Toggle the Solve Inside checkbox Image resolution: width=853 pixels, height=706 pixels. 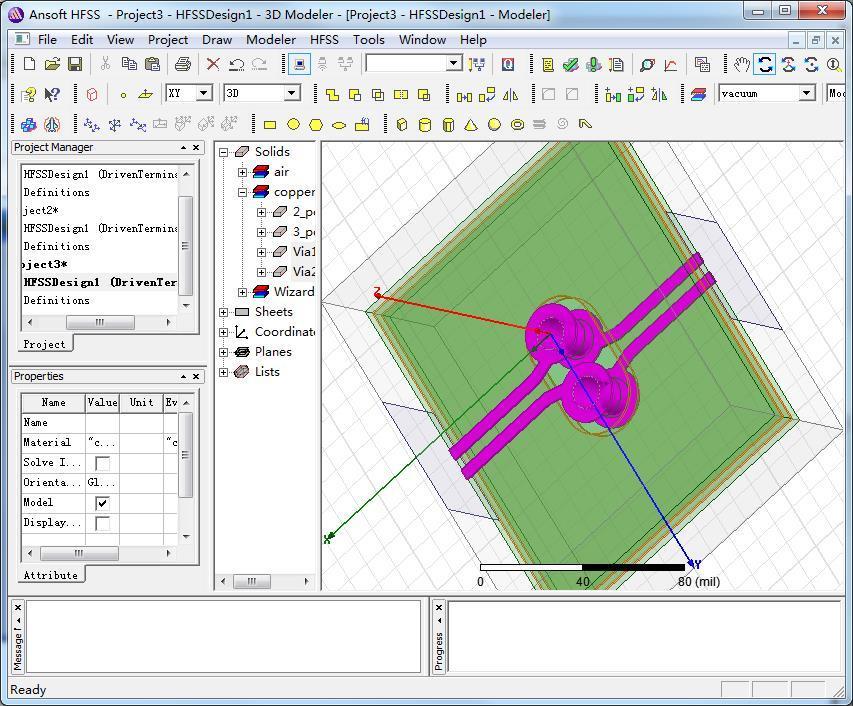[102, 463]
